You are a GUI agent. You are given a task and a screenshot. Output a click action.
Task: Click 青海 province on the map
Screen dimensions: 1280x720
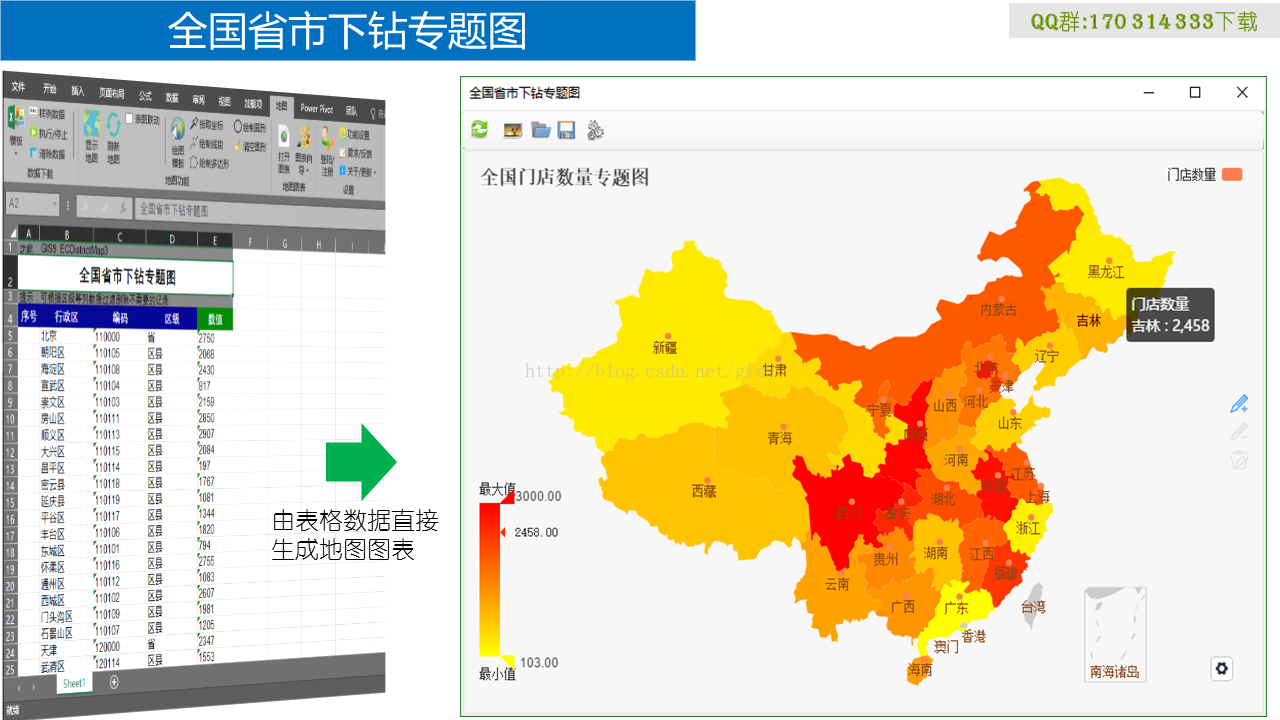[779, 438]
